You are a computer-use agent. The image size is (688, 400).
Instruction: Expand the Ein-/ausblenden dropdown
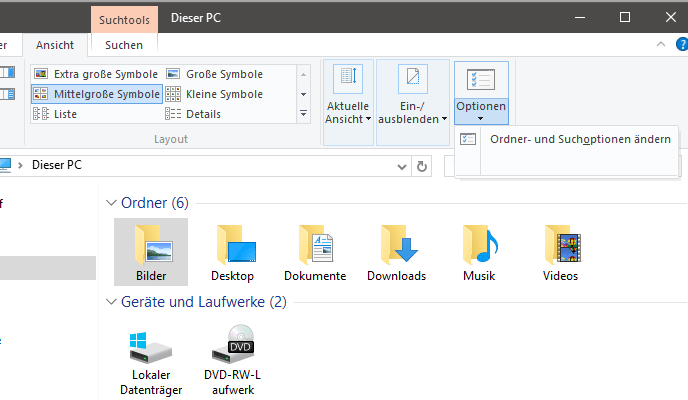(412, 112)
